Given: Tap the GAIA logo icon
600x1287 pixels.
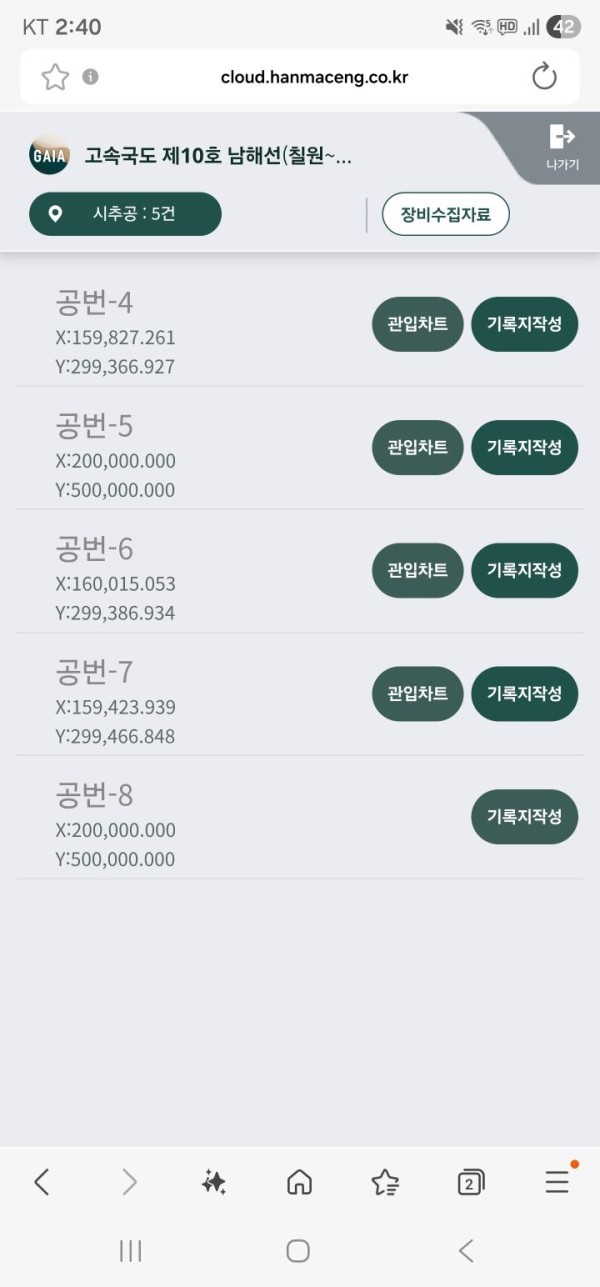Looking at the screenshot, I should 49,155.
